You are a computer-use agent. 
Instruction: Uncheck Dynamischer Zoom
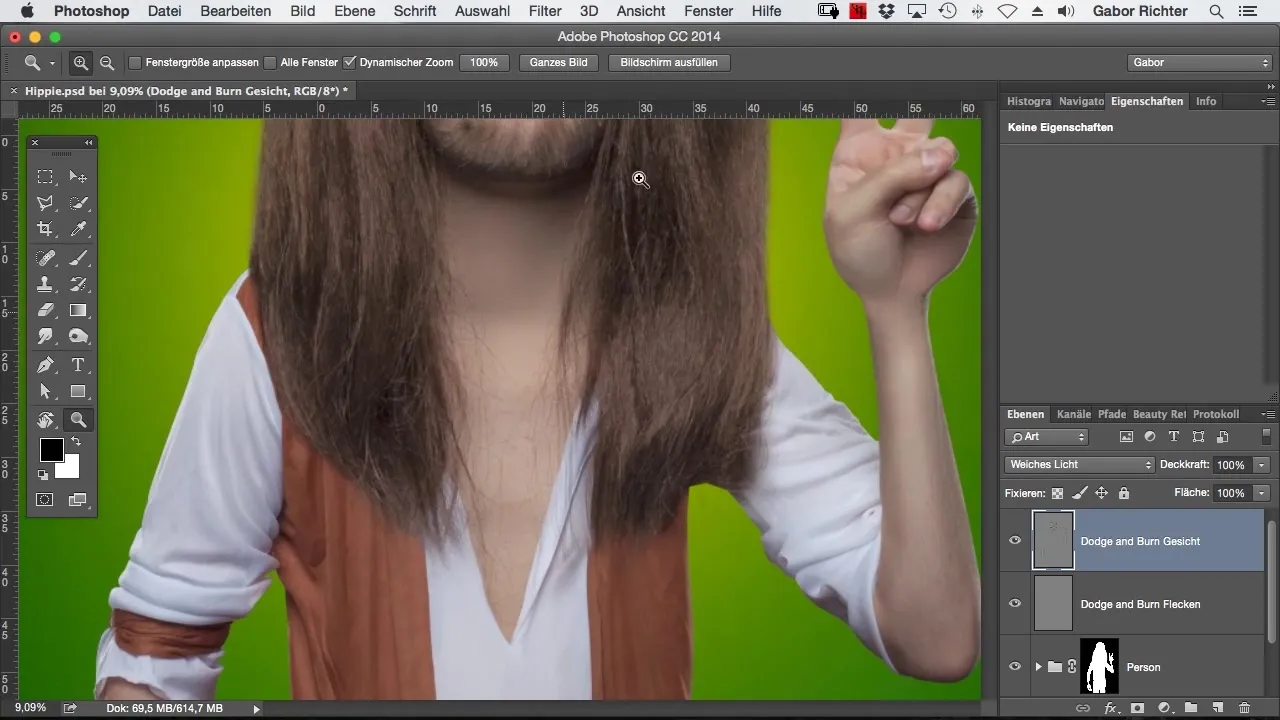click(350, 62)
